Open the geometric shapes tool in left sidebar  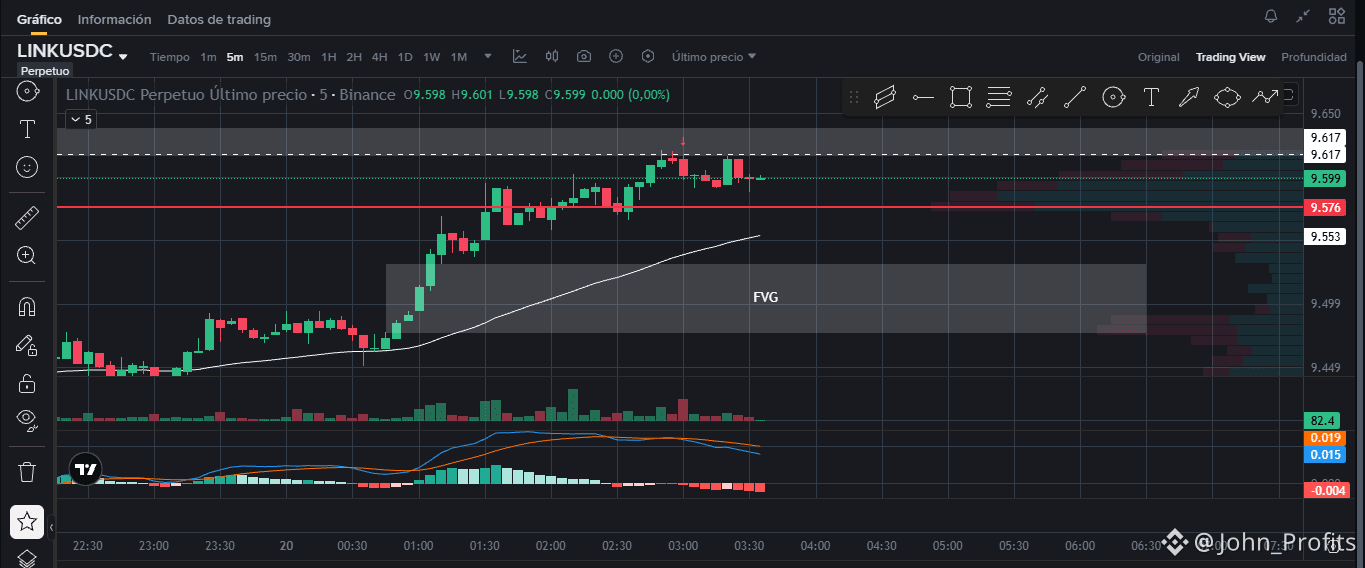pyautogui.click(x=27, y=91)
